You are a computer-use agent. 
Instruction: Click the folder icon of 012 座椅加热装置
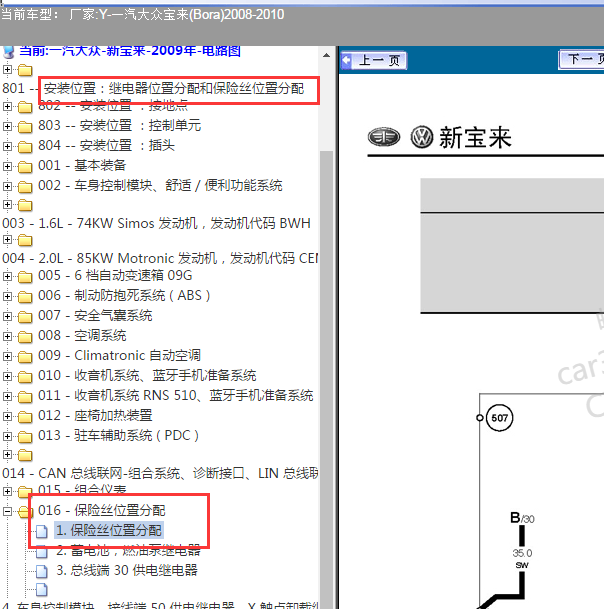[x=25, y=417]
